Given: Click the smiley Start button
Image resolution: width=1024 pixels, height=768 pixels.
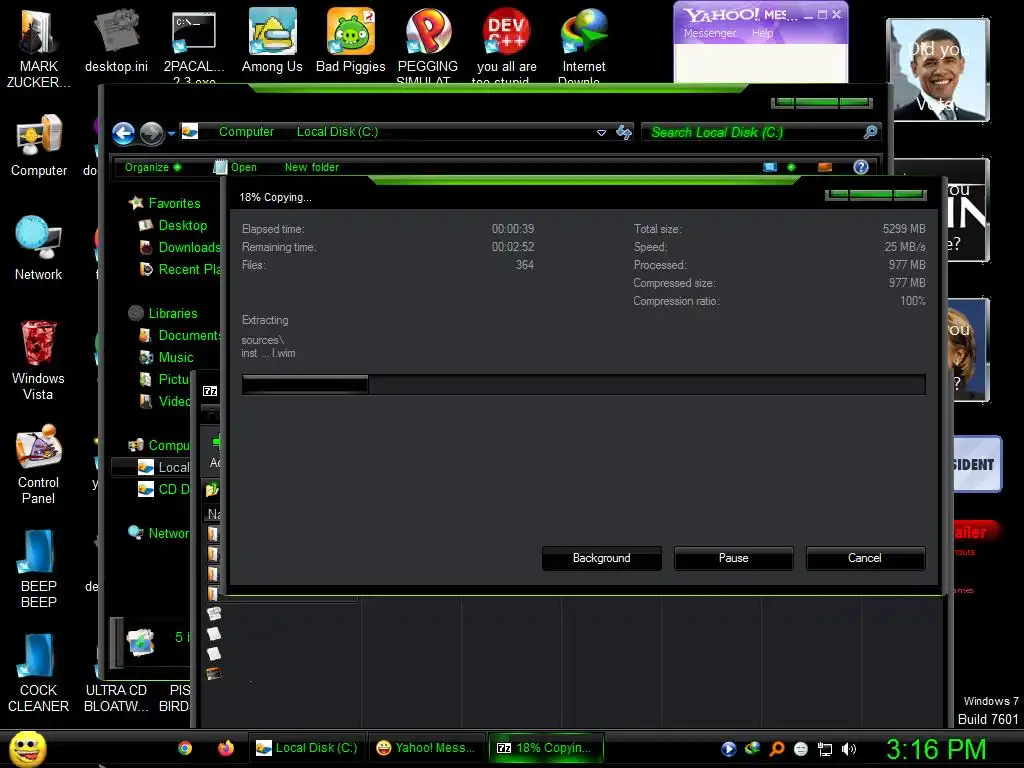Looking at the screenshot, I should (x=27, y=749).
